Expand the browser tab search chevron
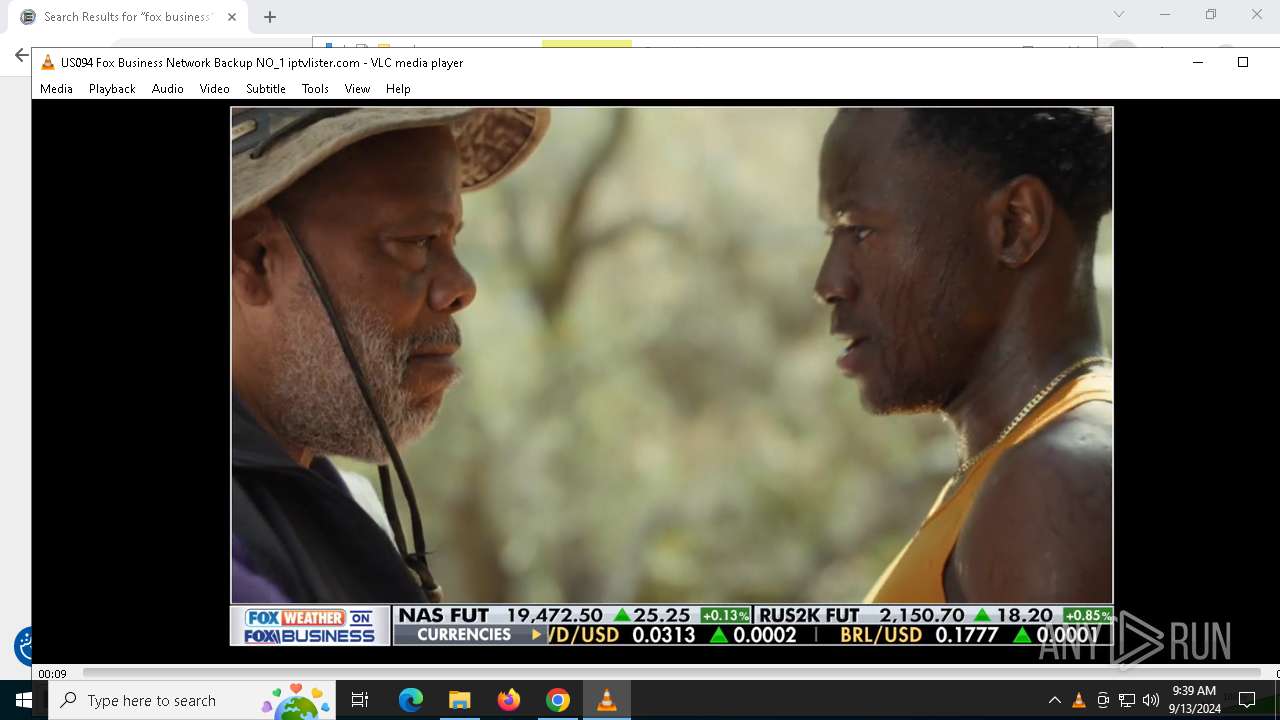The width and height of the screenshot is (1280, 720). tap(1119, 14)
